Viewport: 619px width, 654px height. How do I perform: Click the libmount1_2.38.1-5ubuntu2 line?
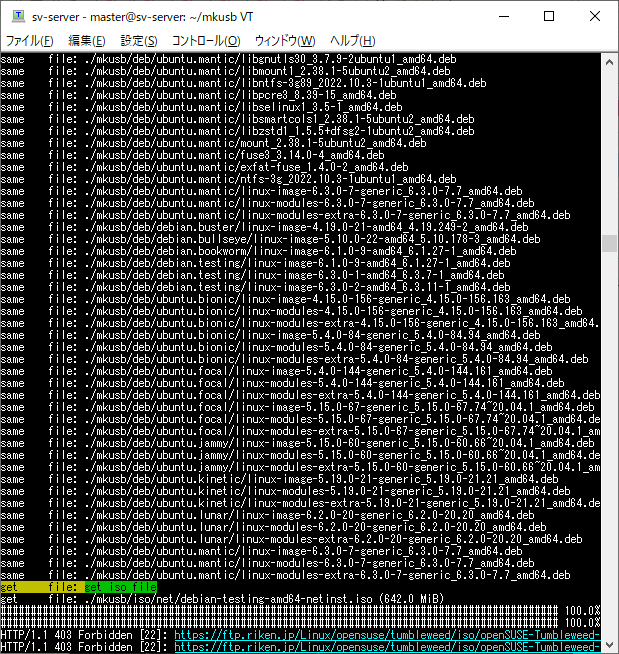(x=225, y=71)
